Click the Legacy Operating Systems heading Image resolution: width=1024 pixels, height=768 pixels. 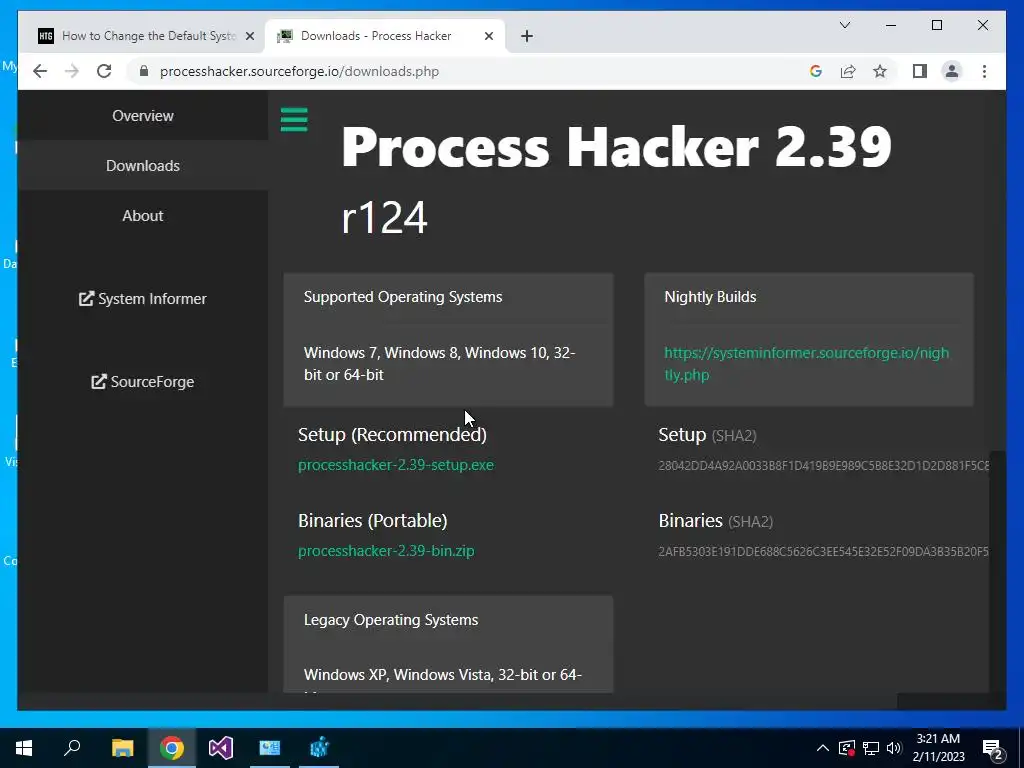tap(391, 620)
